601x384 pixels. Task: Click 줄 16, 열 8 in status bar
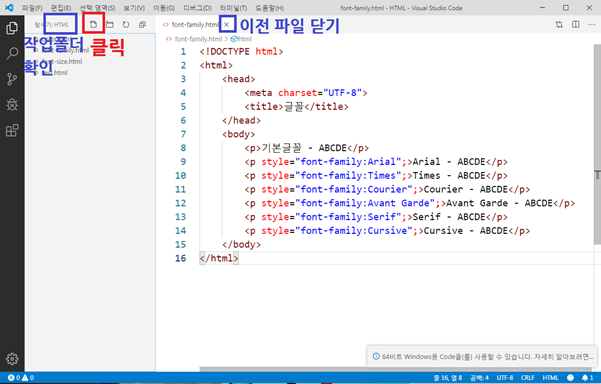[448, 377]
